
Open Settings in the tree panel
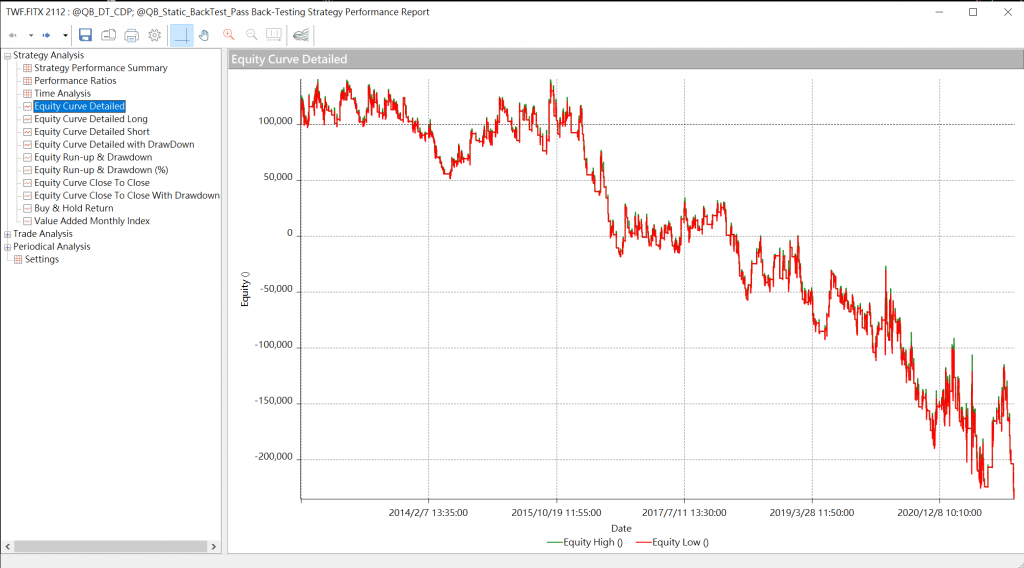pos(41,260)
